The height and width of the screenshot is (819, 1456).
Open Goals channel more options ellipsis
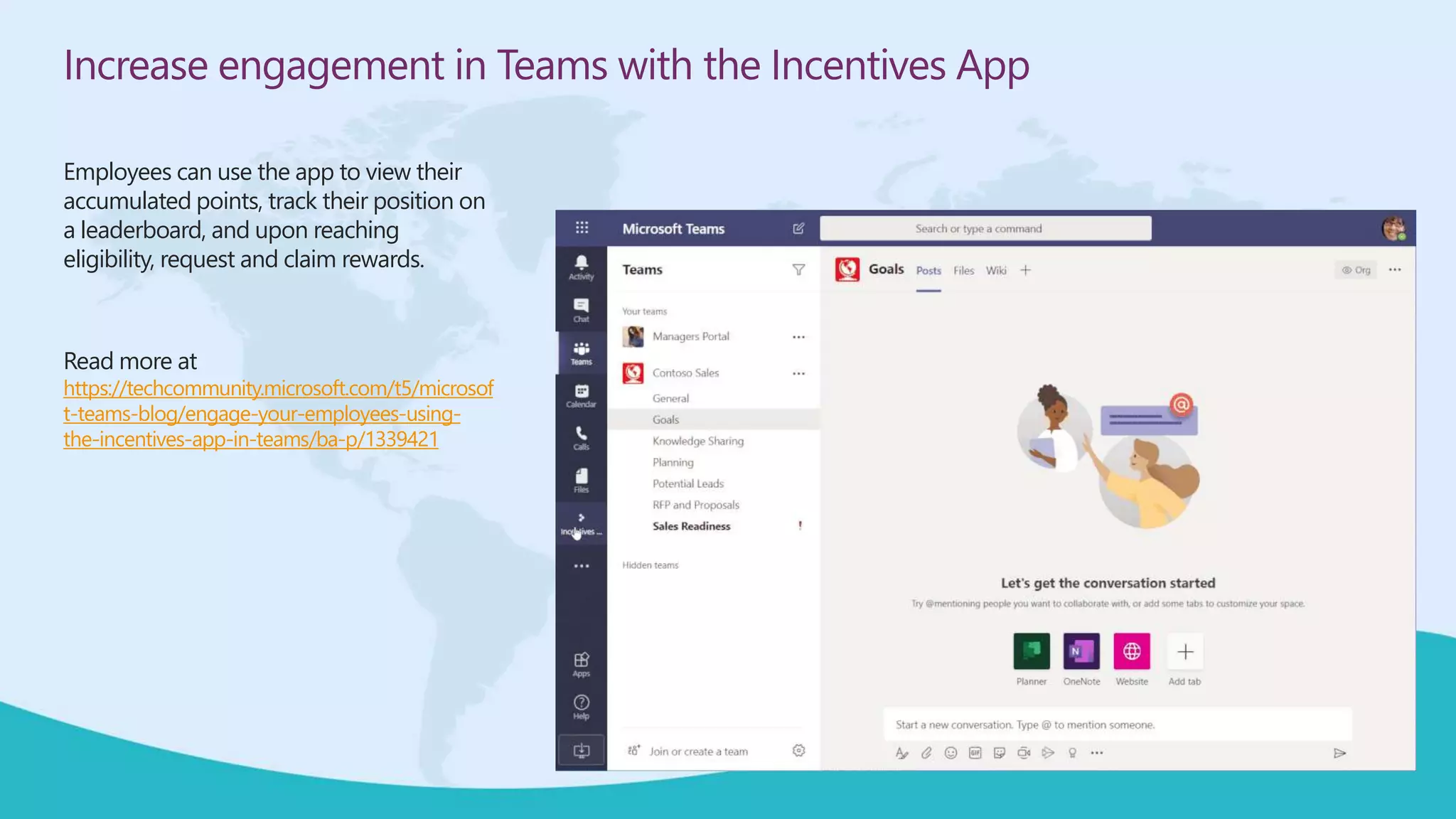1395,269
